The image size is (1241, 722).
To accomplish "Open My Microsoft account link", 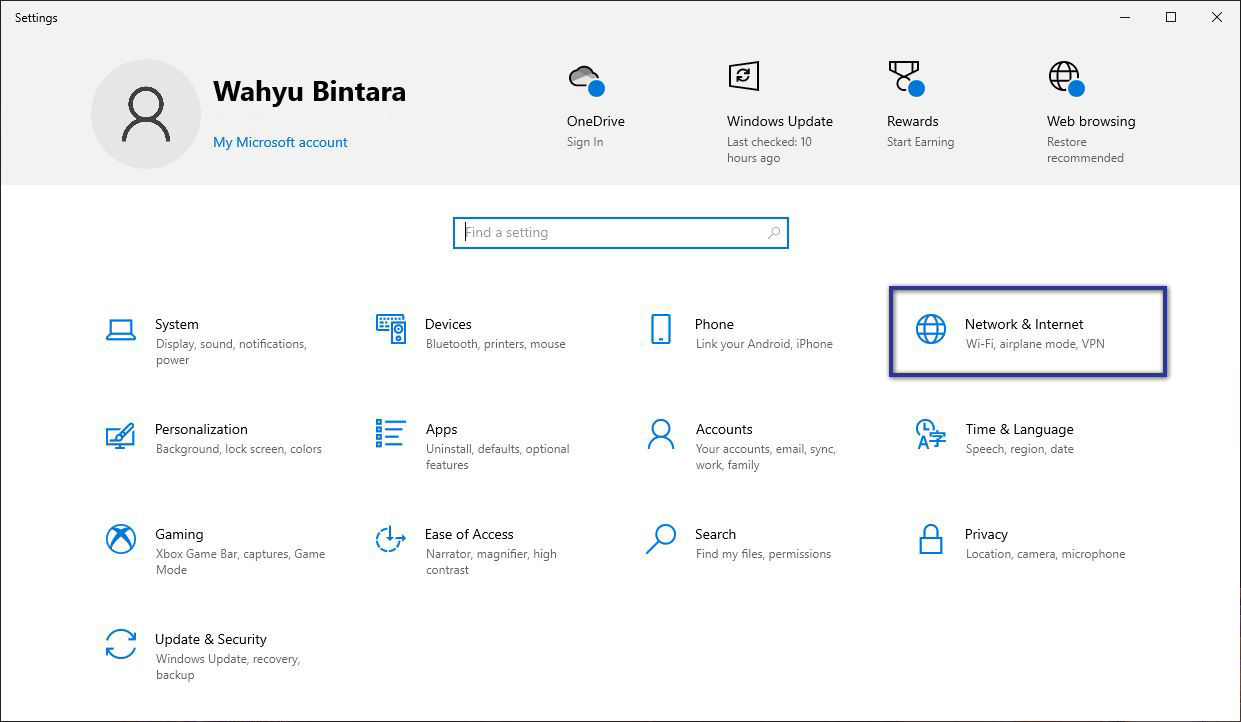I will 280,142.
